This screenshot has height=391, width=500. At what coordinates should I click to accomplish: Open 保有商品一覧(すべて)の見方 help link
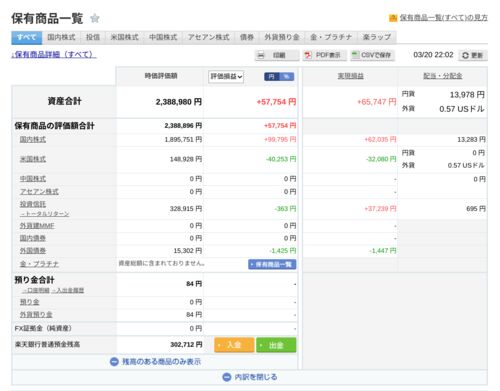444,18
